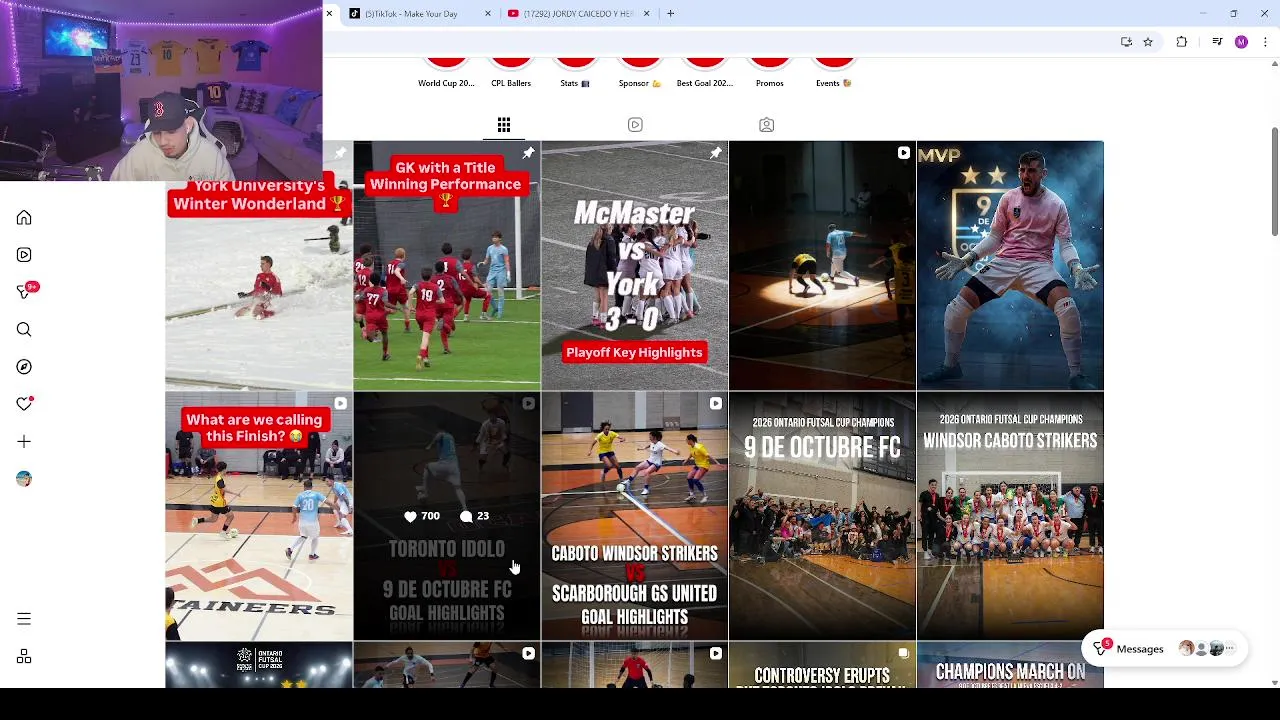The height and width of the screenshot is (720, 1280).
Task: Open the Promos story highlight
Action: click(x=770, y=73)
